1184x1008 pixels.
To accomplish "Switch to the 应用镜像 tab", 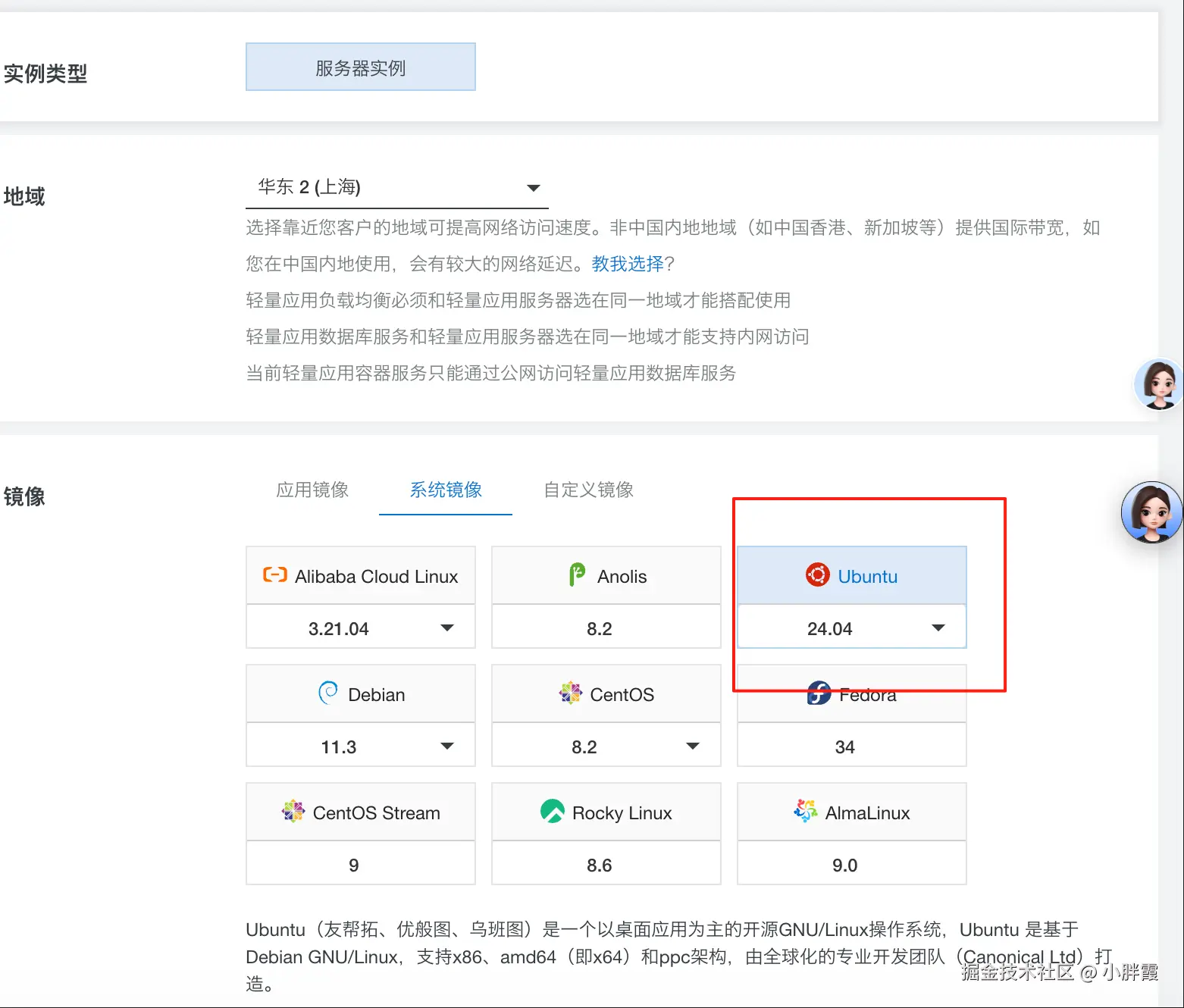I will point(312,490).
